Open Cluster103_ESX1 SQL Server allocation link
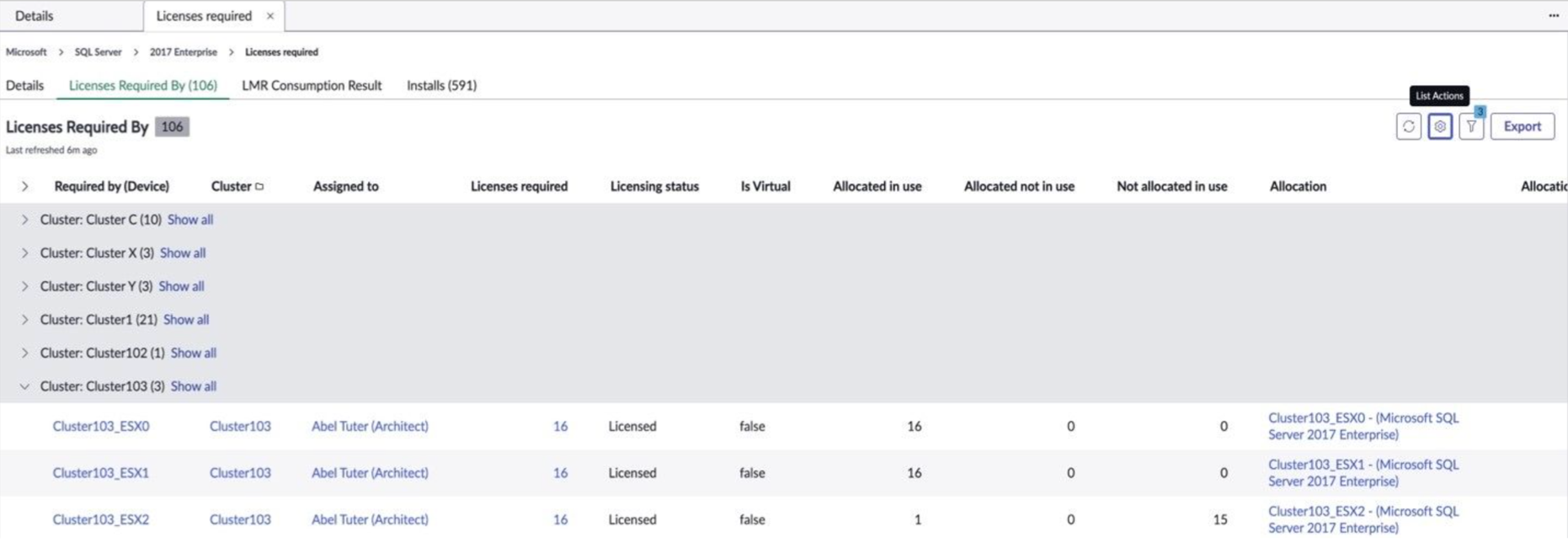 click(x=1363, y=473)
